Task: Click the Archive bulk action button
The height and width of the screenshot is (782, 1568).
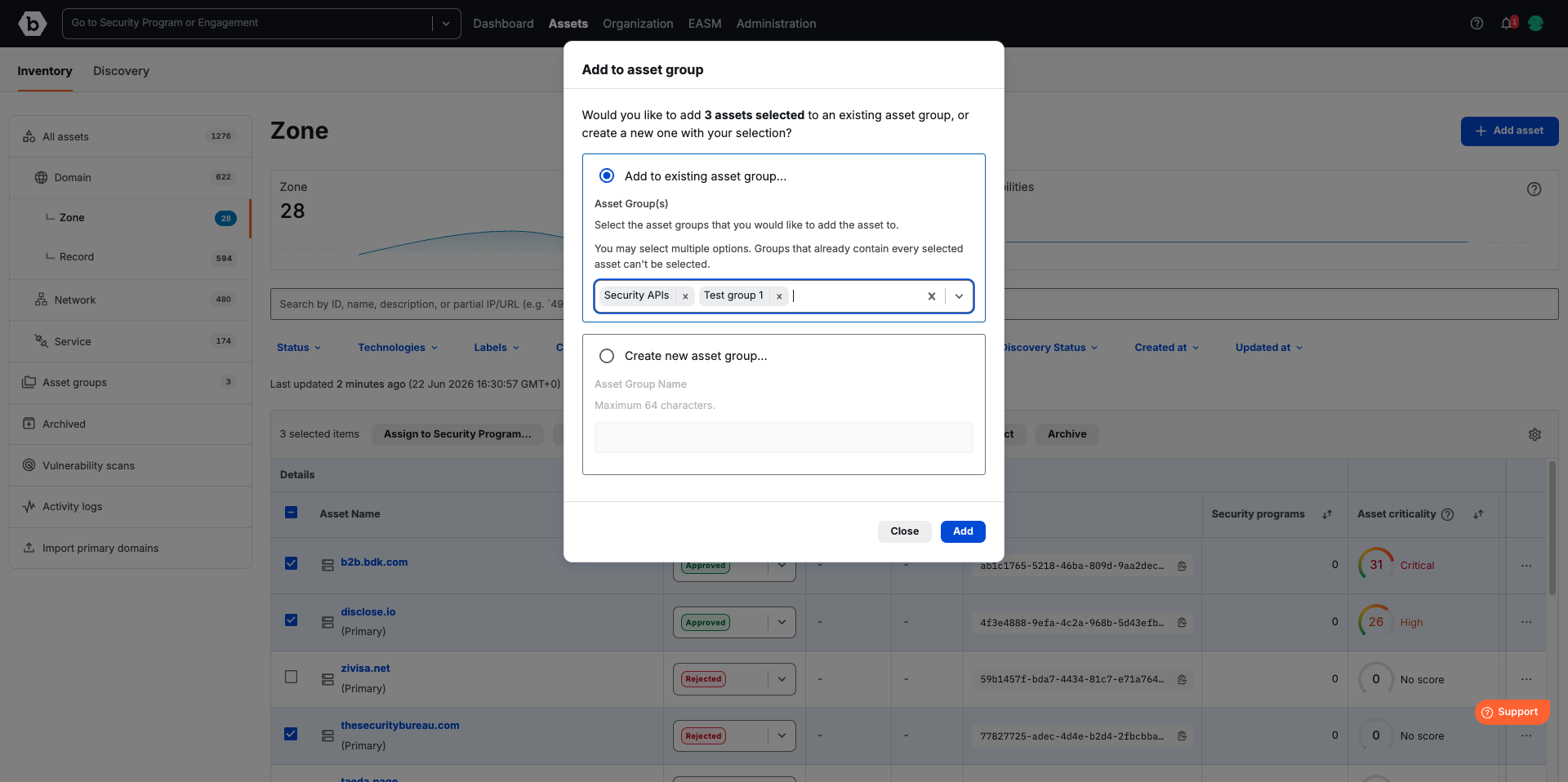Action: (1067, 434)
